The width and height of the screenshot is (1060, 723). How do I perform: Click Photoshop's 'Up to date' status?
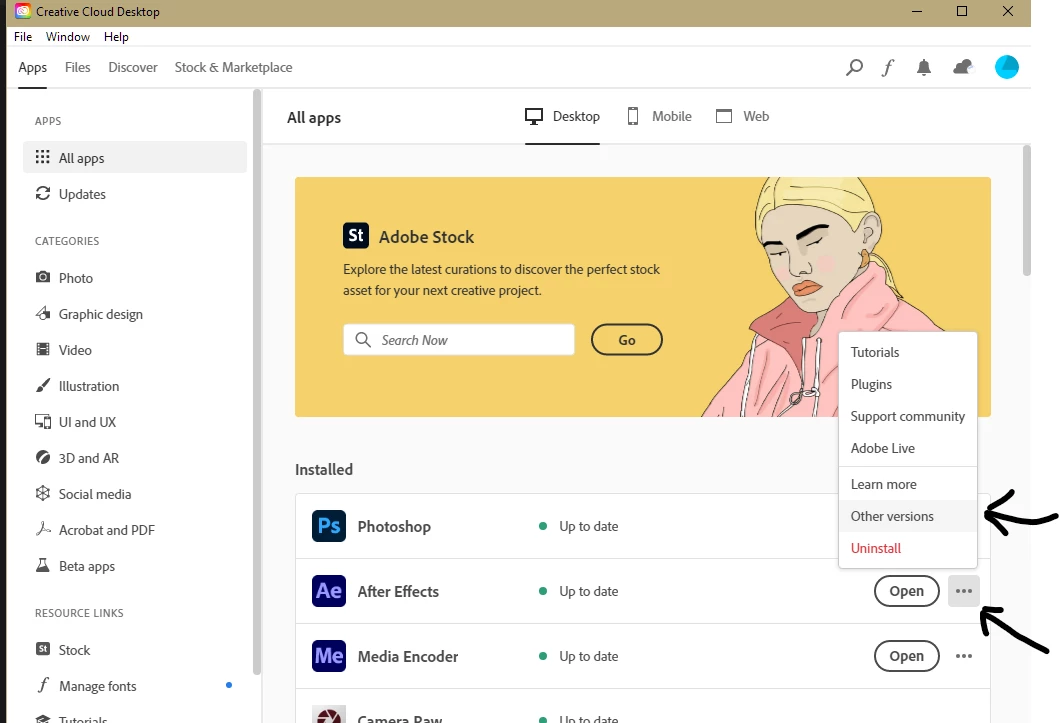588,526
